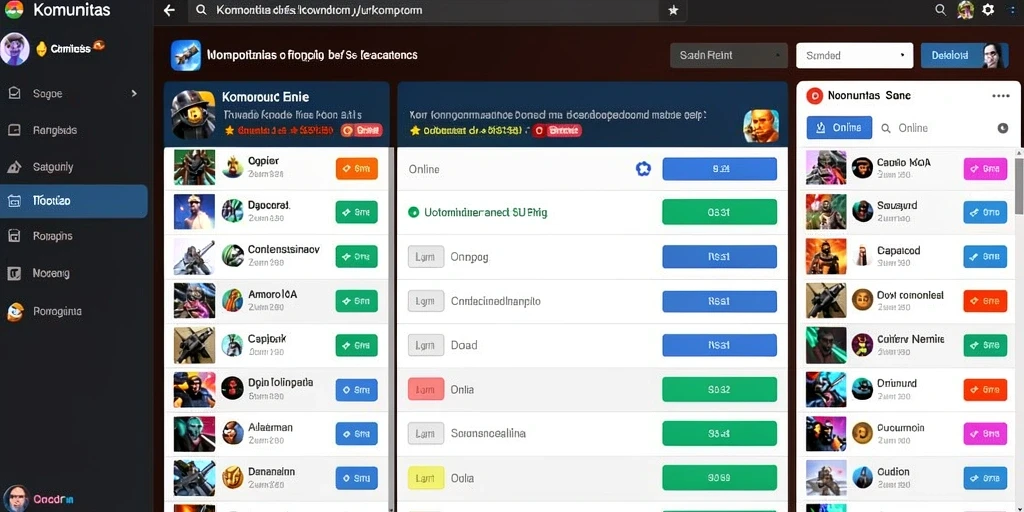Click the helmet avatar in Komorouıc Enie header
Viewport: 1024px width, 512px height.
(x=193, y=113)
